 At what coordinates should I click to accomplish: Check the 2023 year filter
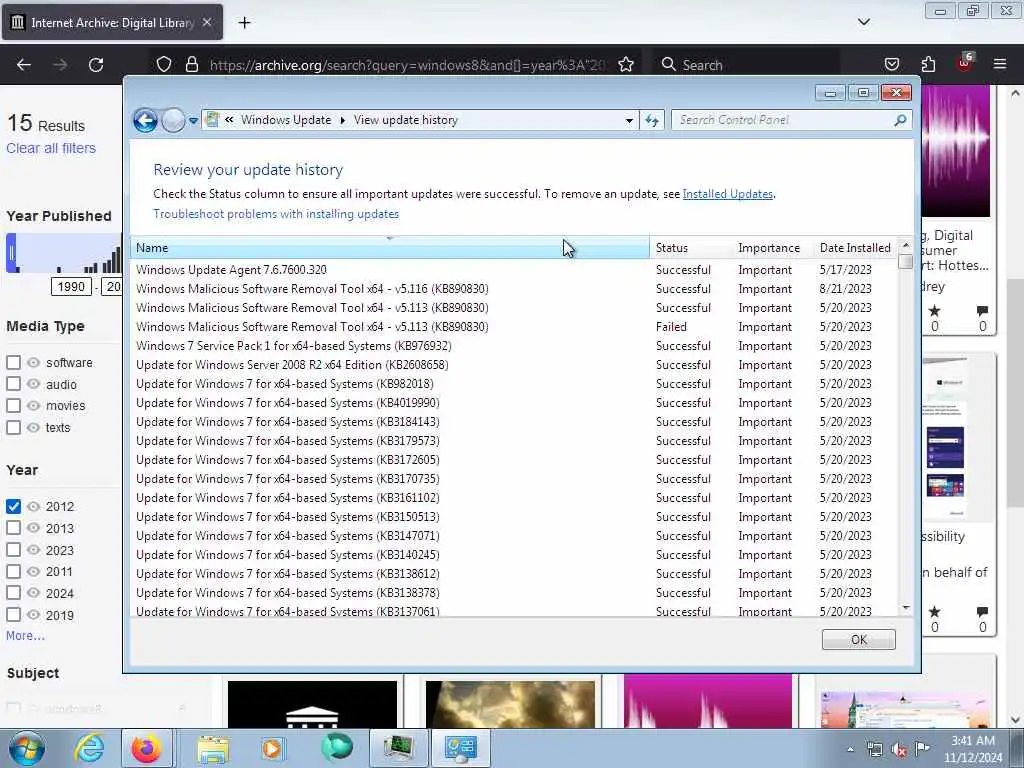coord(13,550)
